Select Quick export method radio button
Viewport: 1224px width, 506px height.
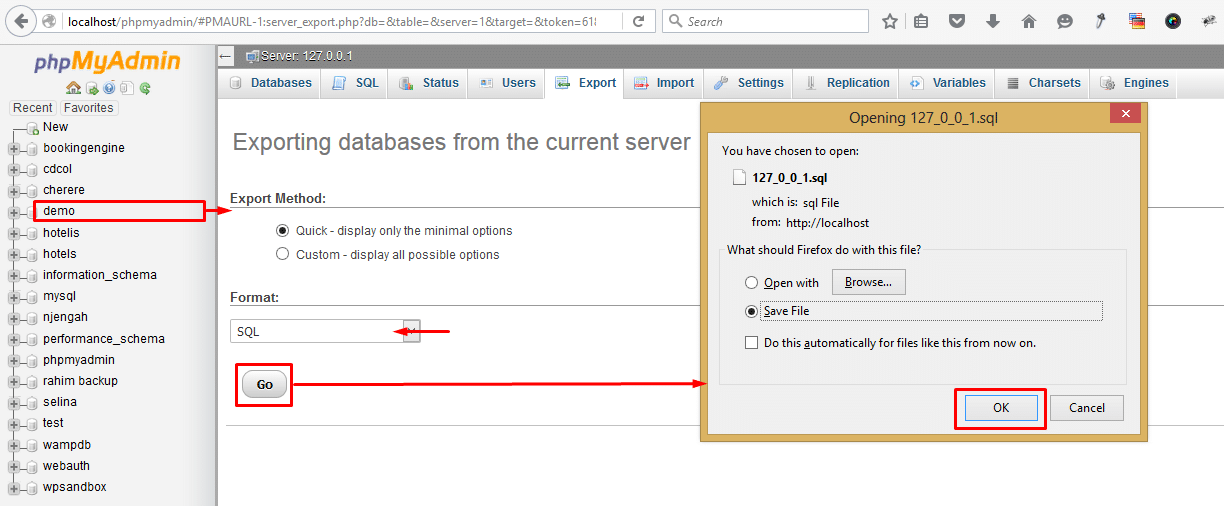pyautogui.click(x=283, y=230)
